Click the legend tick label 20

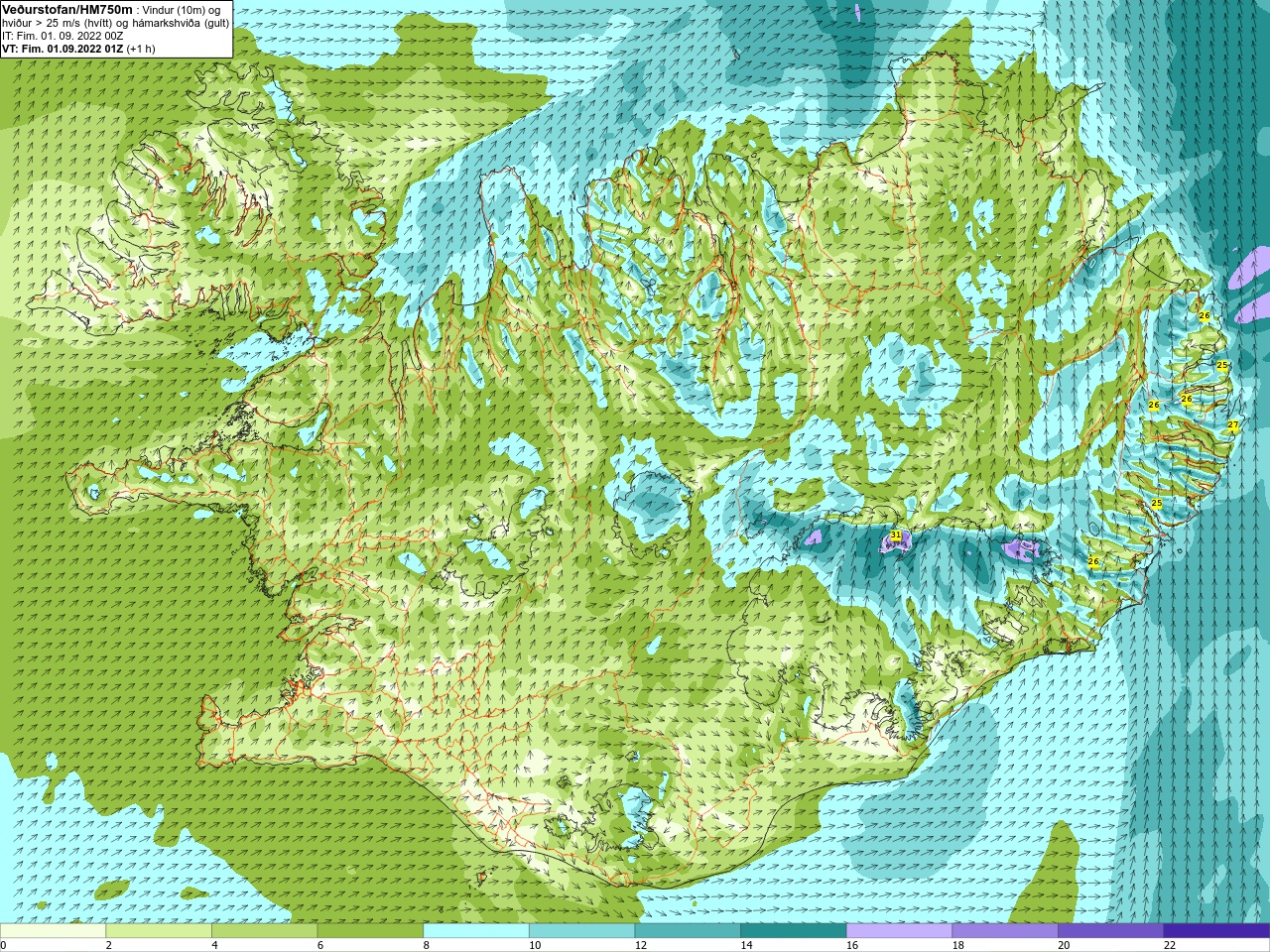[x=1065, y=945]
